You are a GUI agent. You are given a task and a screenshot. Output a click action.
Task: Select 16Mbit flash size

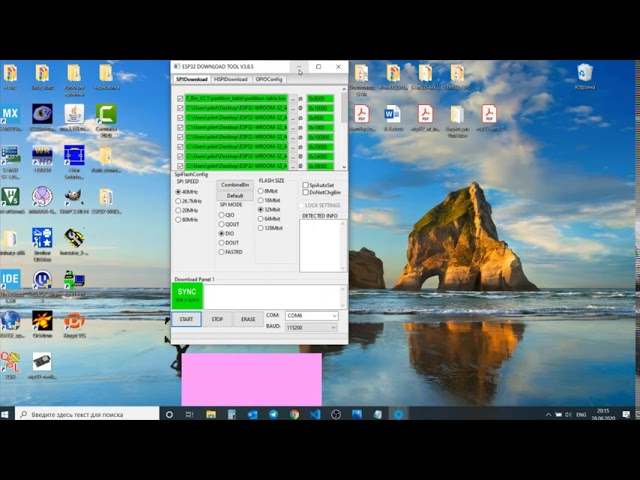(269, 200)
